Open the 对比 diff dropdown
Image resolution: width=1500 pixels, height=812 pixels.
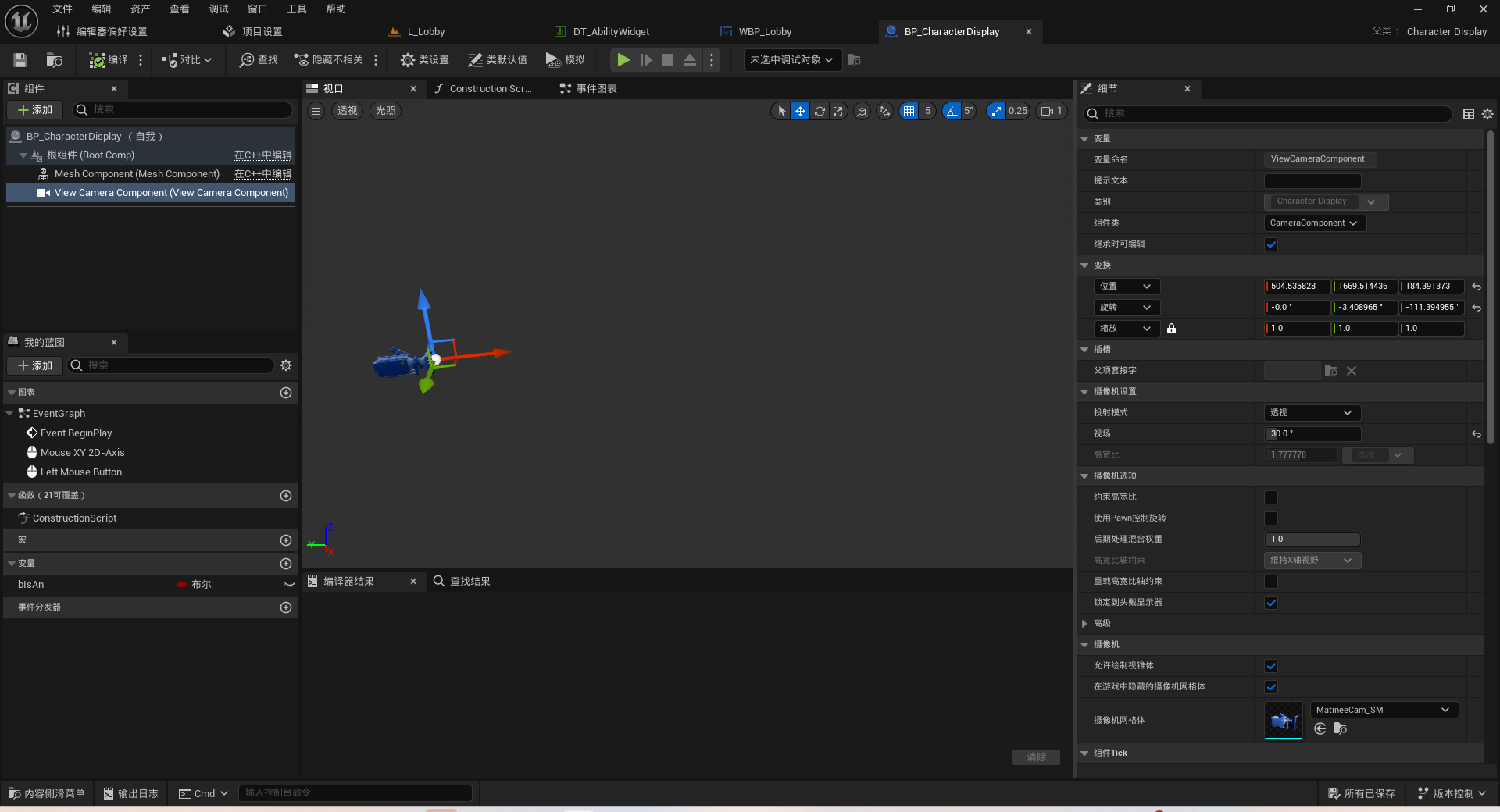pos(187,60)
